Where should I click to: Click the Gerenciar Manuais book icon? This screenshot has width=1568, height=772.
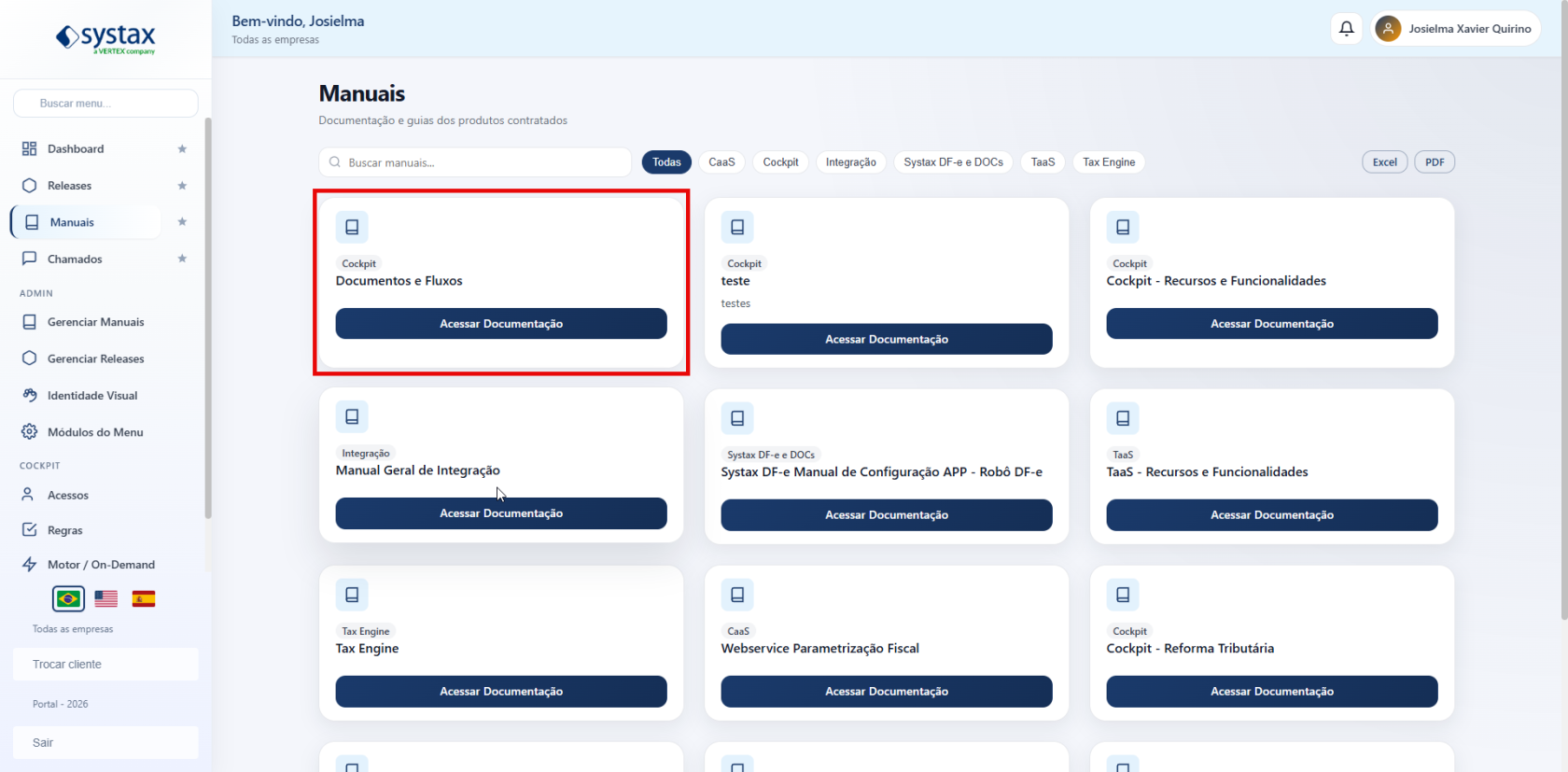30,322
